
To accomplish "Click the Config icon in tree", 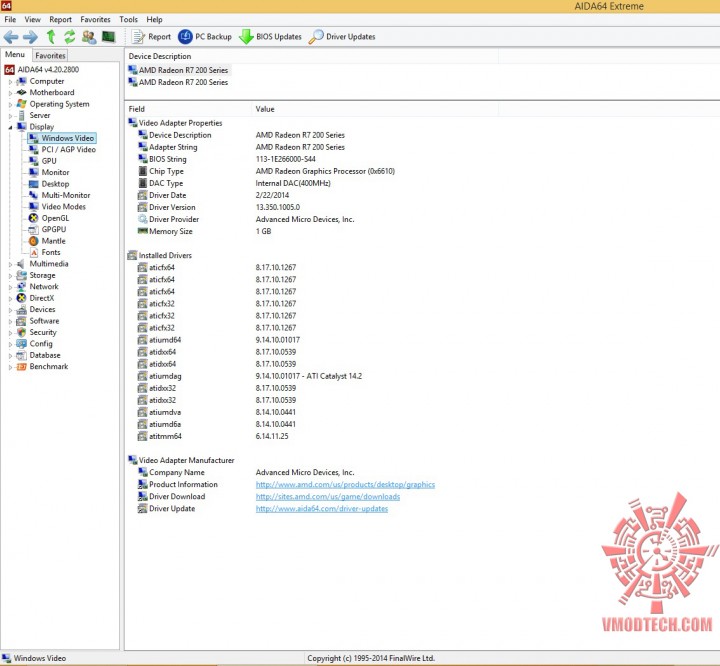I will tap(22, 344).
